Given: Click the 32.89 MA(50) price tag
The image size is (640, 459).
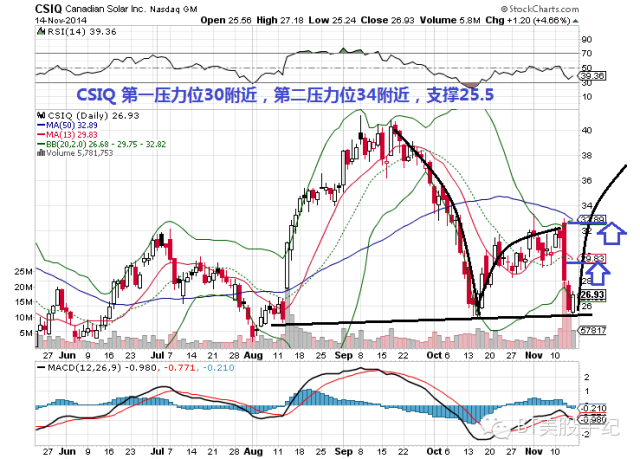Looking at the screenshot, I should [x=592, y=220].
